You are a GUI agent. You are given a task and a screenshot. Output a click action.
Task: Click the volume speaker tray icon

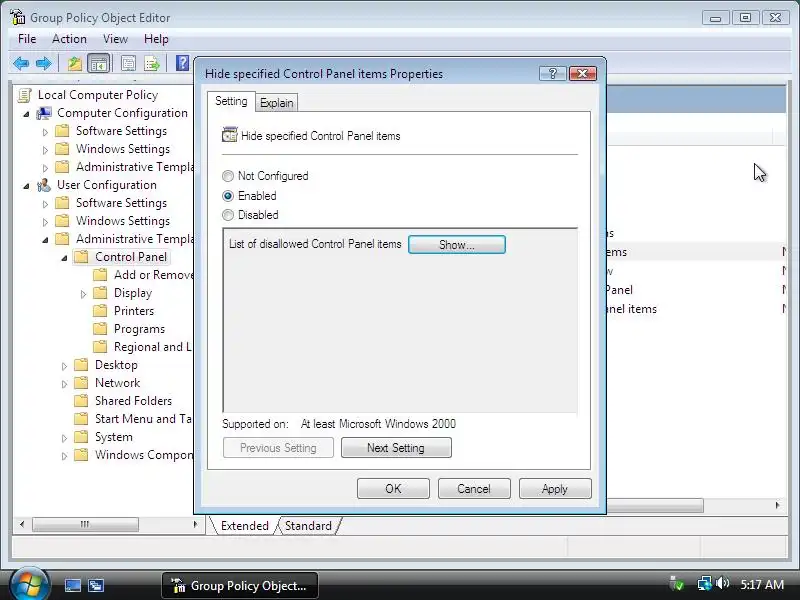[x=722, y=583]
